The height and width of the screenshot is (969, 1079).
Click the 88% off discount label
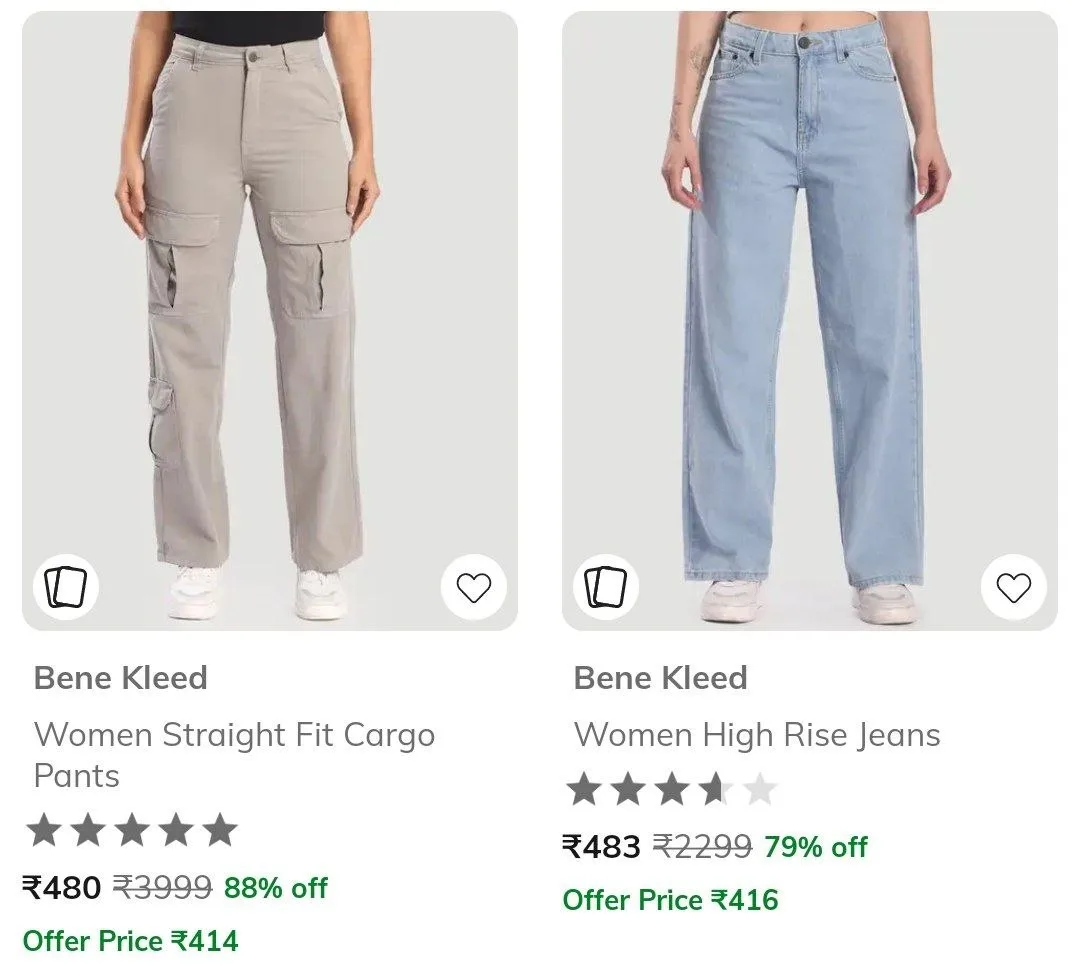click(x=275, y=888)
